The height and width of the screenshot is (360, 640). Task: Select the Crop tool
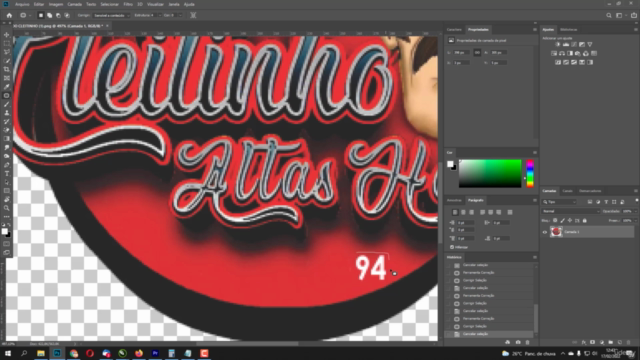7,69
